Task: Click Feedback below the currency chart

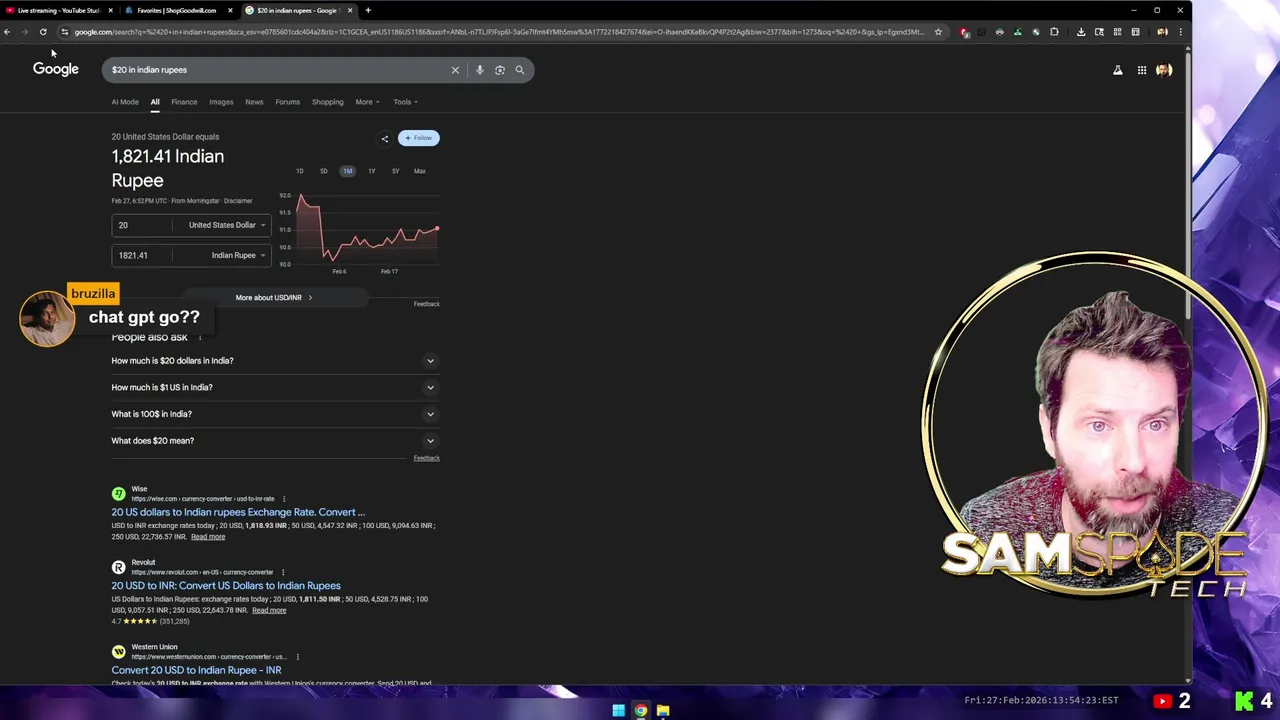Action: coord(427,304)
